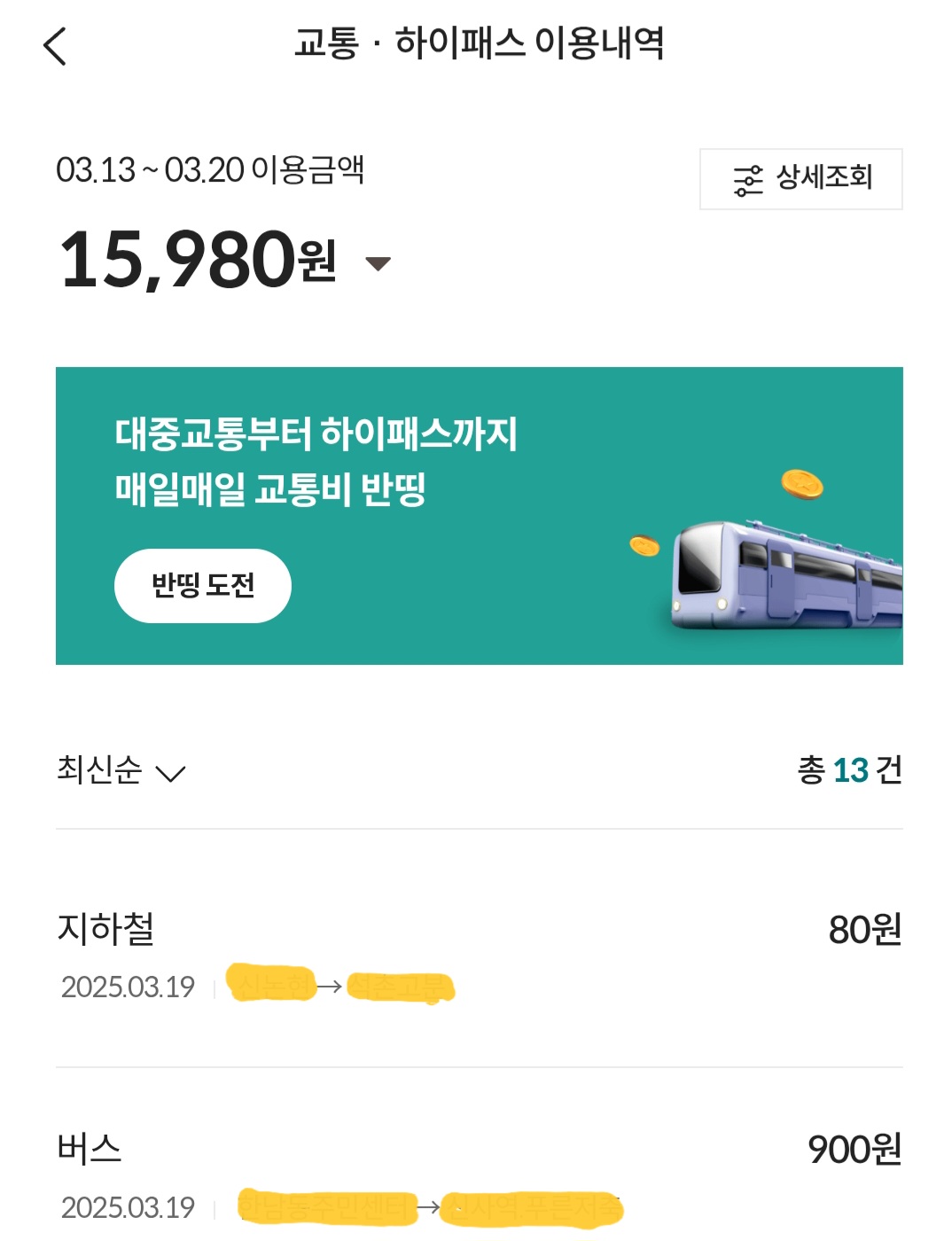
Task: Tap the 총 13 건 count label
Action: coord(849,769)
